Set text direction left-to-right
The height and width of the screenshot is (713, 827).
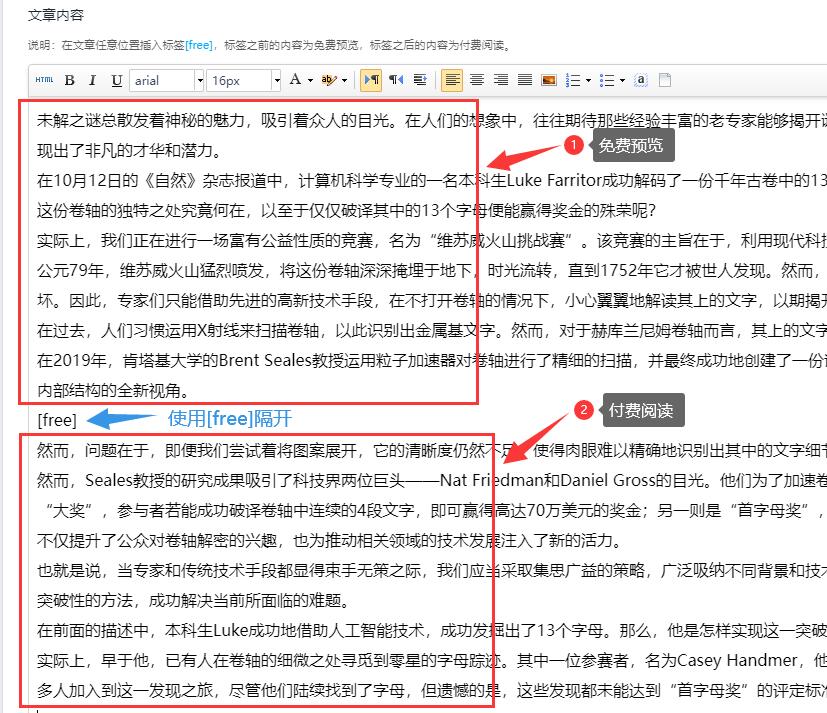pos(371,80)
